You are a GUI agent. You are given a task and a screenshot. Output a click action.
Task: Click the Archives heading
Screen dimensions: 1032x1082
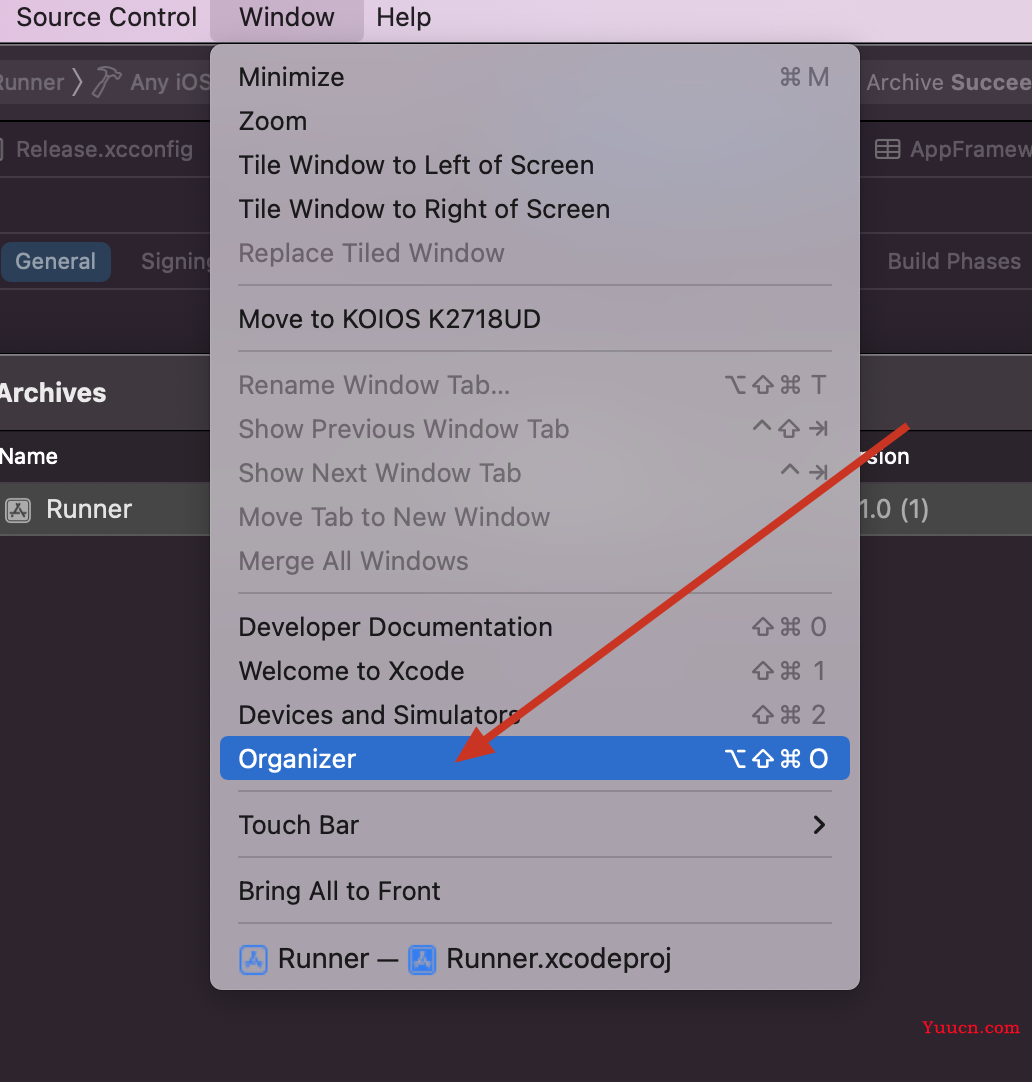52,393
